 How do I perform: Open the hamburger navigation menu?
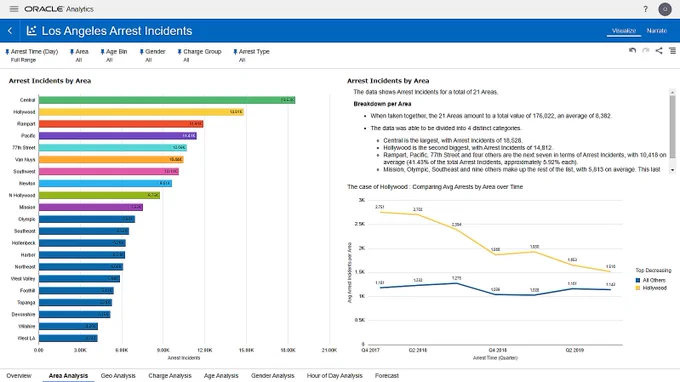(14, 9)
